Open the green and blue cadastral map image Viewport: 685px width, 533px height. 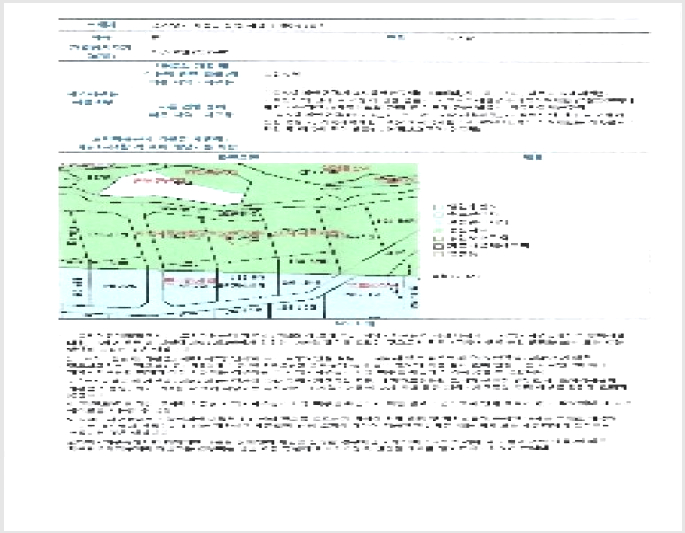(x=239, y=240)
